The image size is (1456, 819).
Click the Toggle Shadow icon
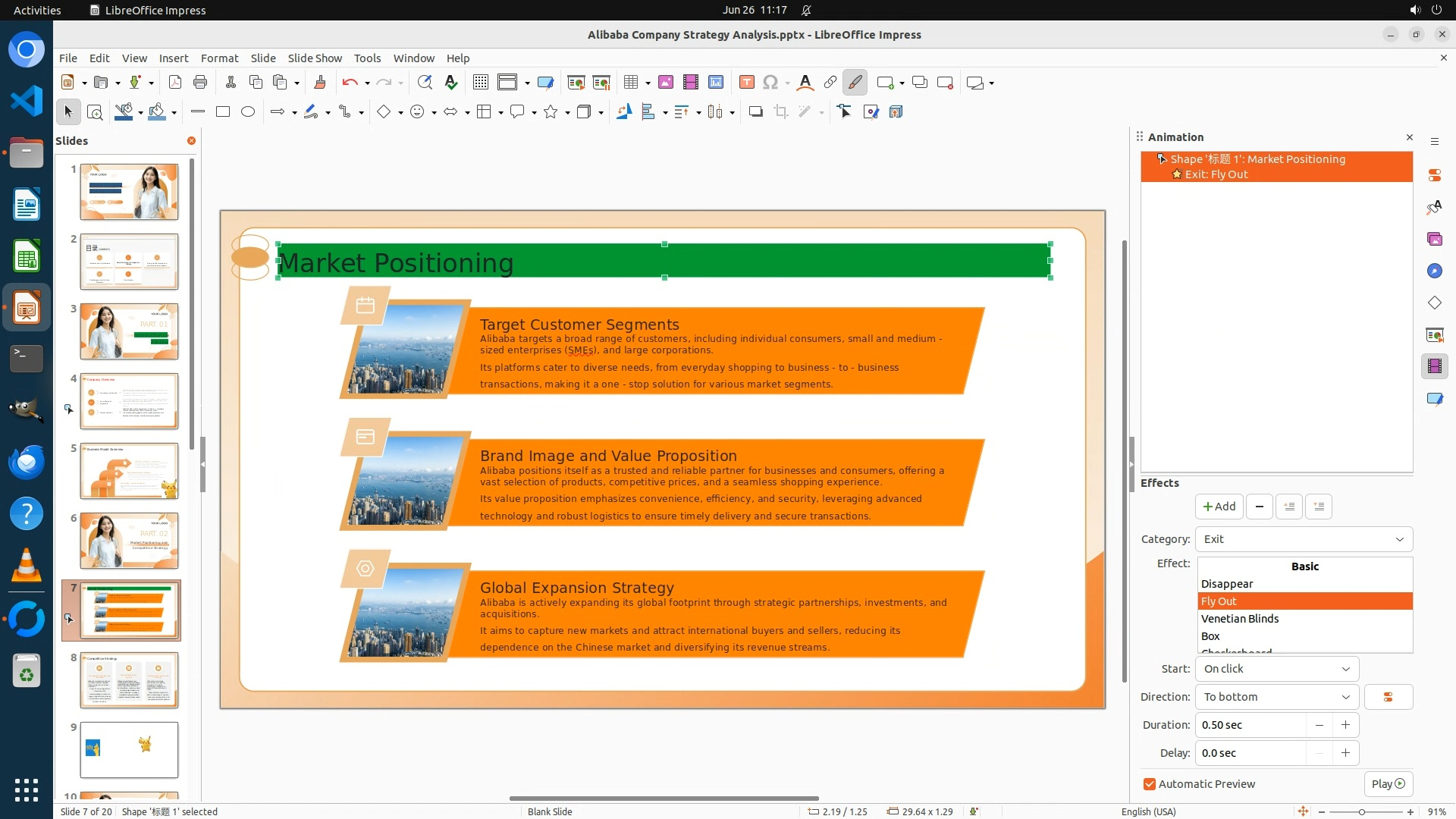tap(755, 112)
